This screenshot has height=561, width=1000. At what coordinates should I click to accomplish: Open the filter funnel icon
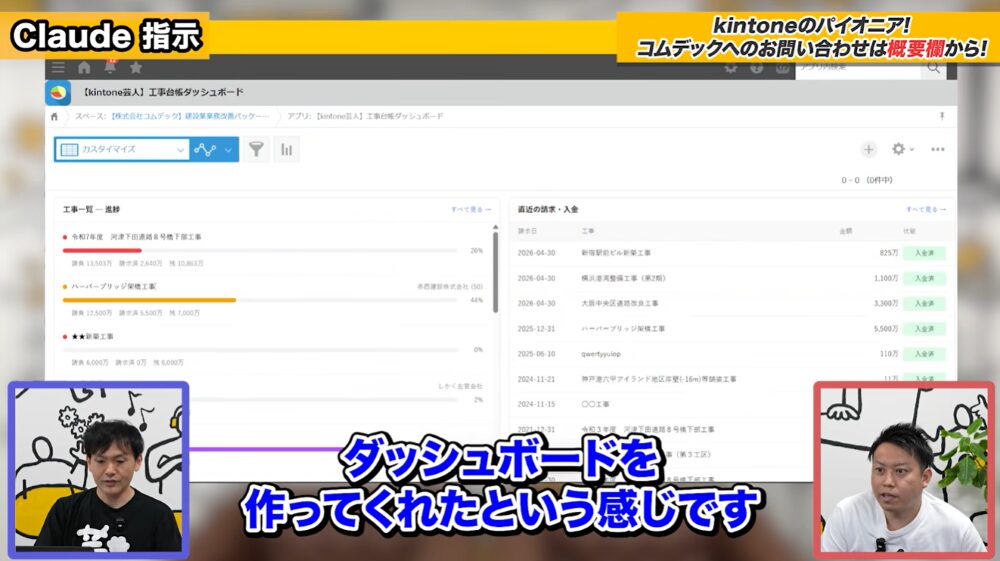coord(256,149)
